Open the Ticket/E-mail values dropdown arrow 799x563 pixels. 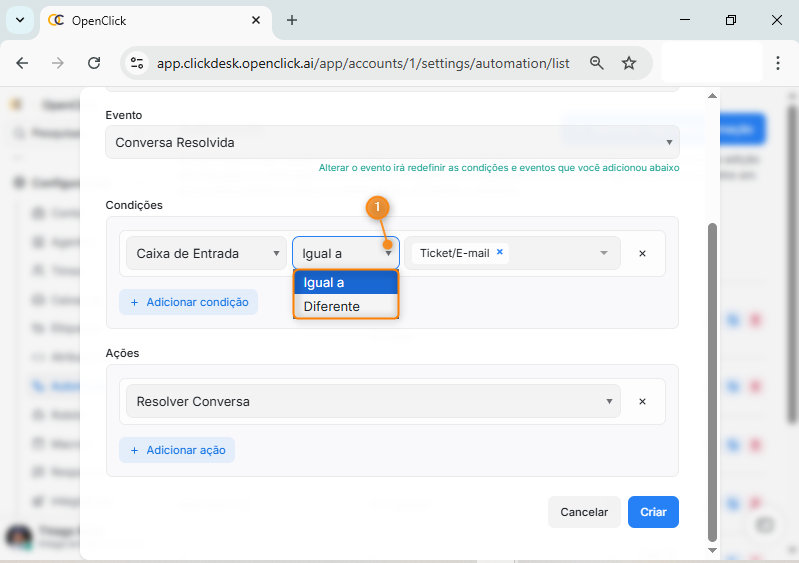(604, 253)
